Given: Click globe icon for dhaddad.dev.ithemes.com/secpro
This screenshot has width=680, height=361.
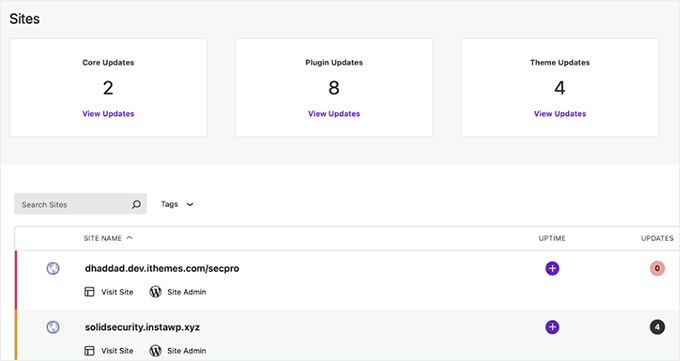Looking at the screenshot, I should (x=53, y=269).
